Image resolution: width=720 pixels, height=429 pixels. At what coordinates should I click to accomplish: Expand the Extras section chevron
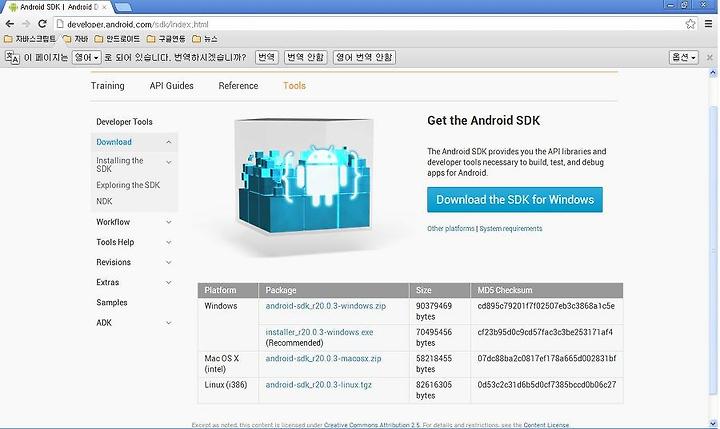169,283
